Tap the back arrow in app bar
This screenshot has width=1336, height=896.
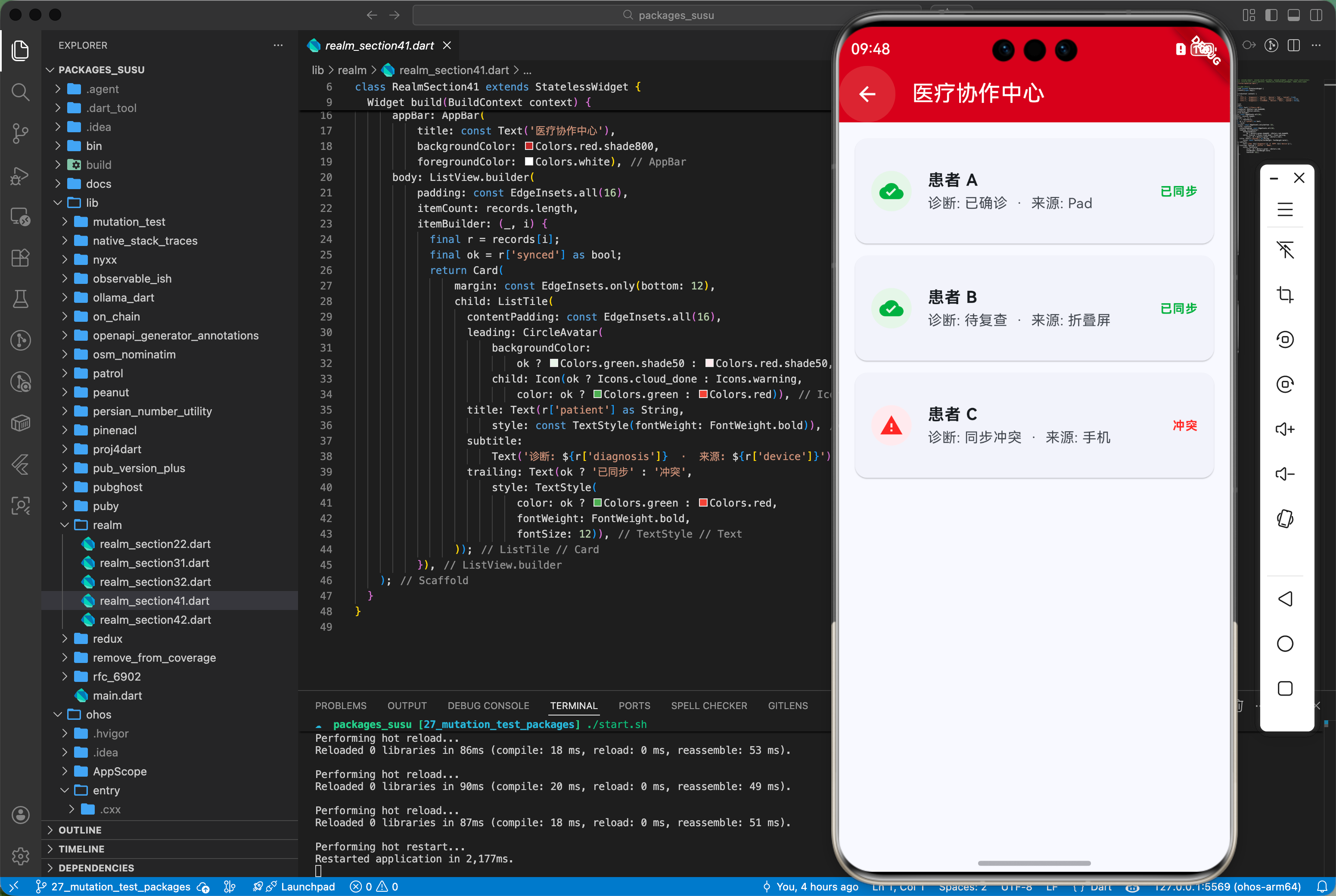(867, 94)
